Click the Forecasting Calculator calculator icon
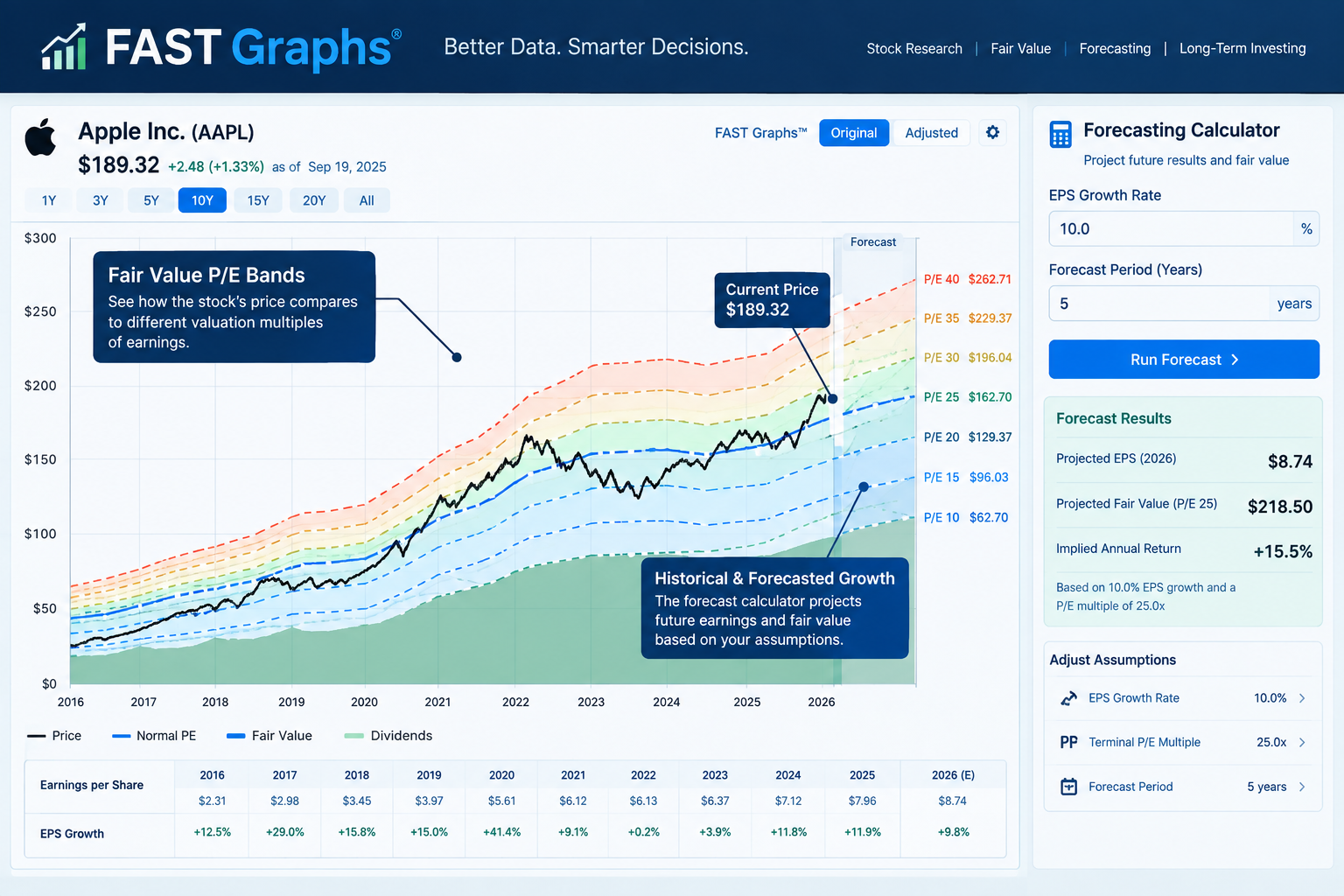The image size is (1344, 896). (1060, 135)
